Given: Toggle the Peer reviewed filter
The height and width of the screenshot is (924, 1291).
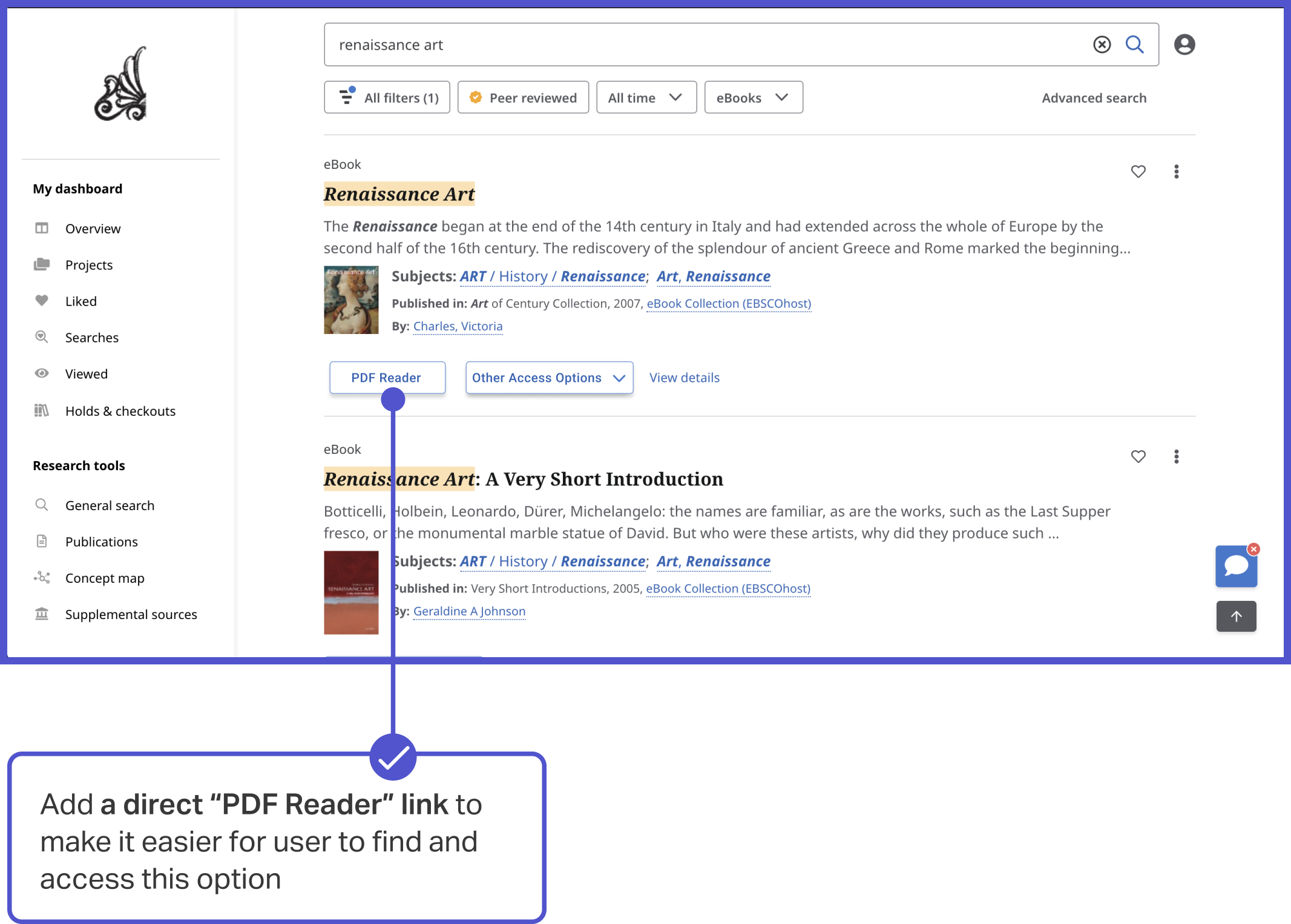Looking at the screenshot, I should [x=523, y=97].
